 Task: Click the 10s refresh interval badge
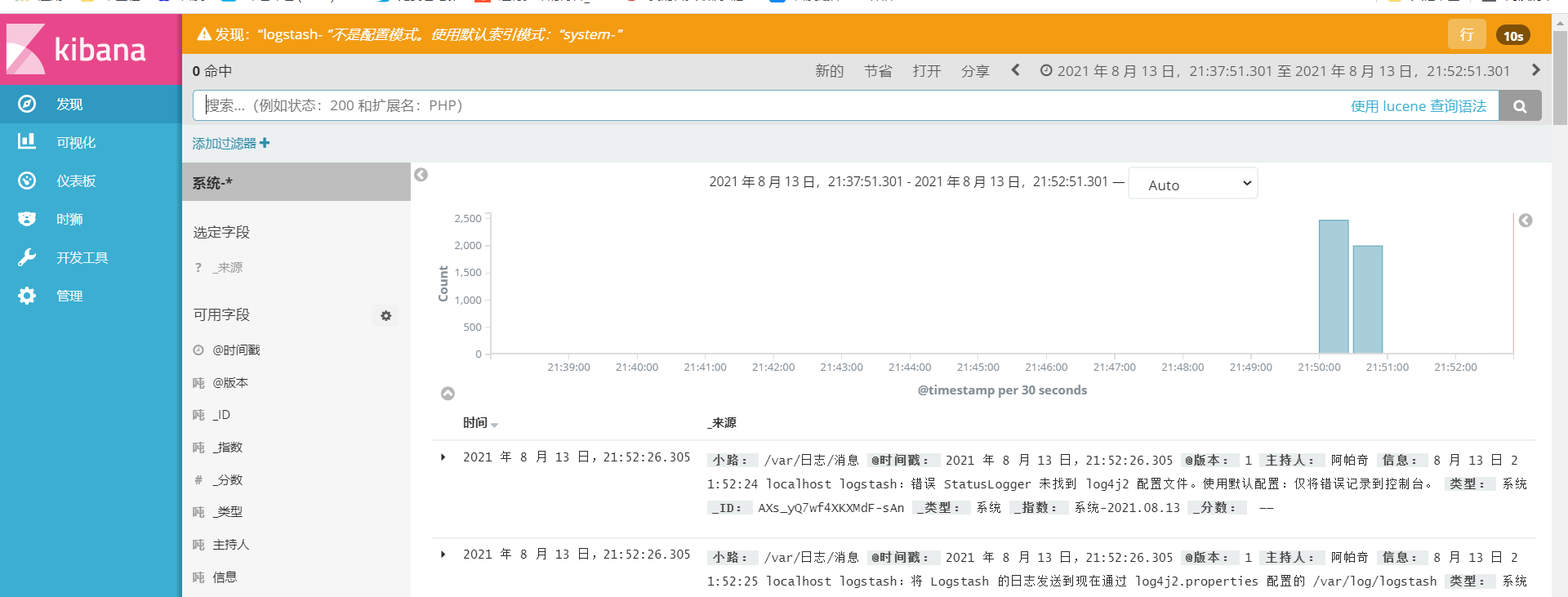pos(1513,35)
